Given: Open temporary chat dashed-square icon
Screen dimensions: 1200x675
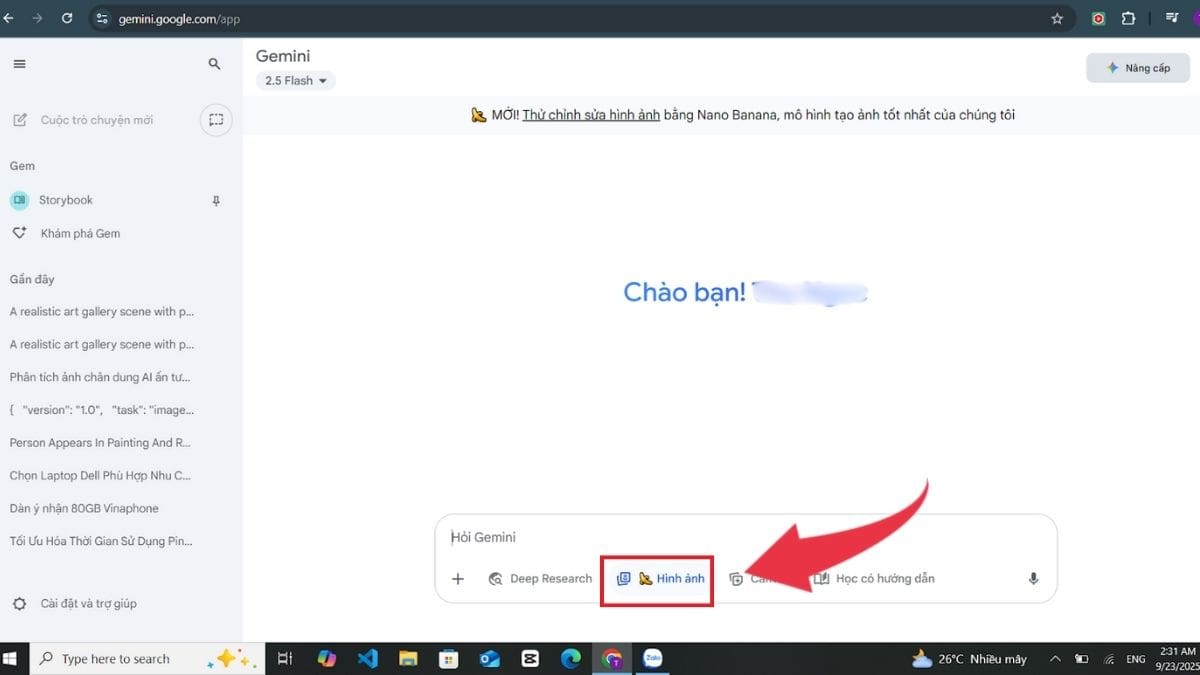Looking at the screenshot, I should click(216, 120).
